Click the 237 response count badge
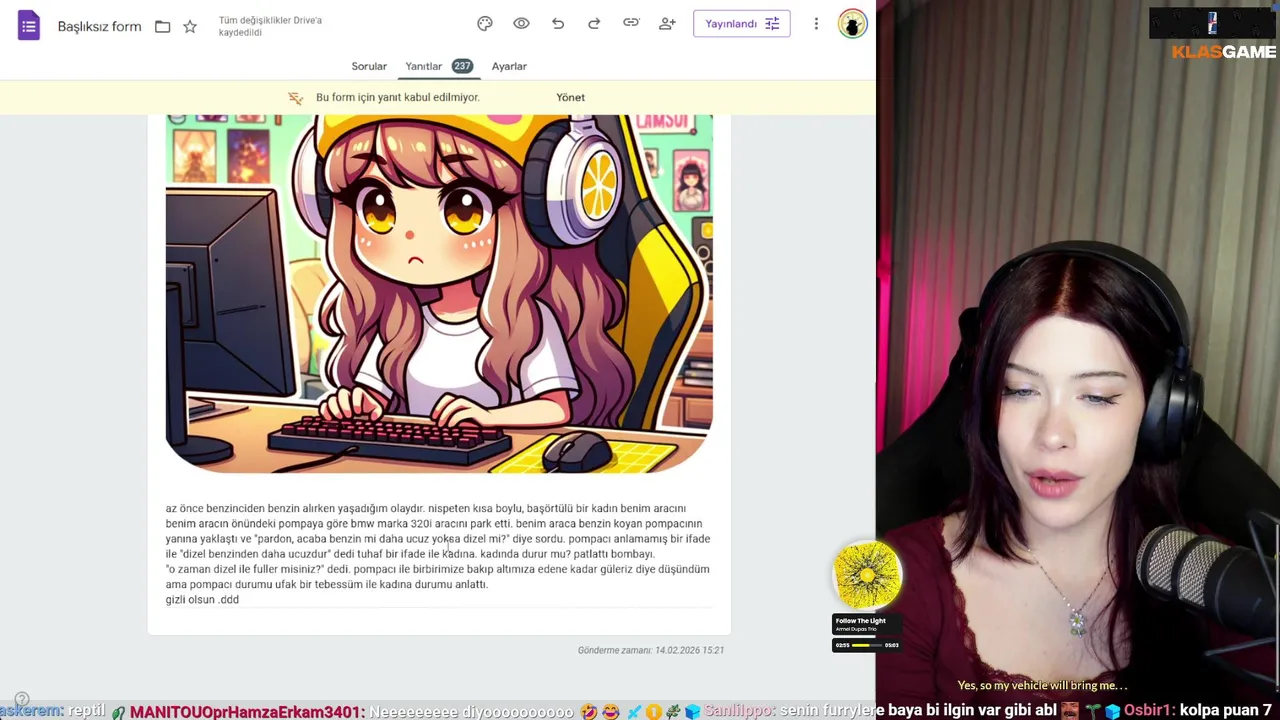The image size is (1280, 720). 461,66
